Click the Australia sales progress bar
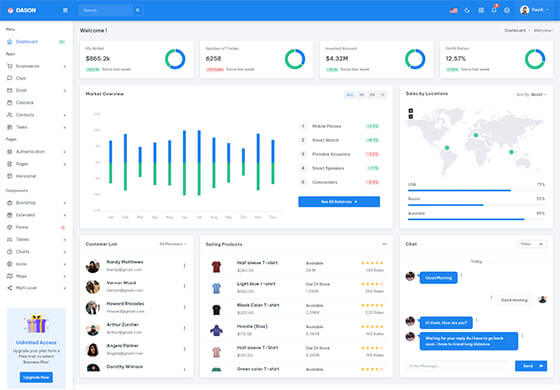Screen dimensions: 560x390 coord(476,219)
